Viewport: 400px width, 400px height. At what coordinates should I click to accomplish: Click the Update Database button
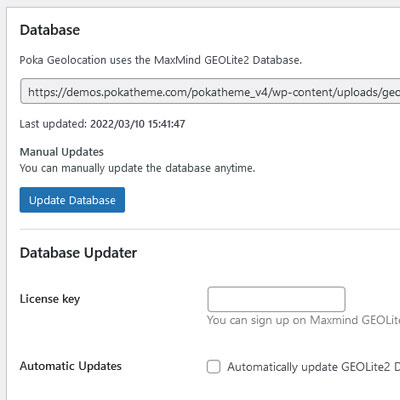click(72, 200)
